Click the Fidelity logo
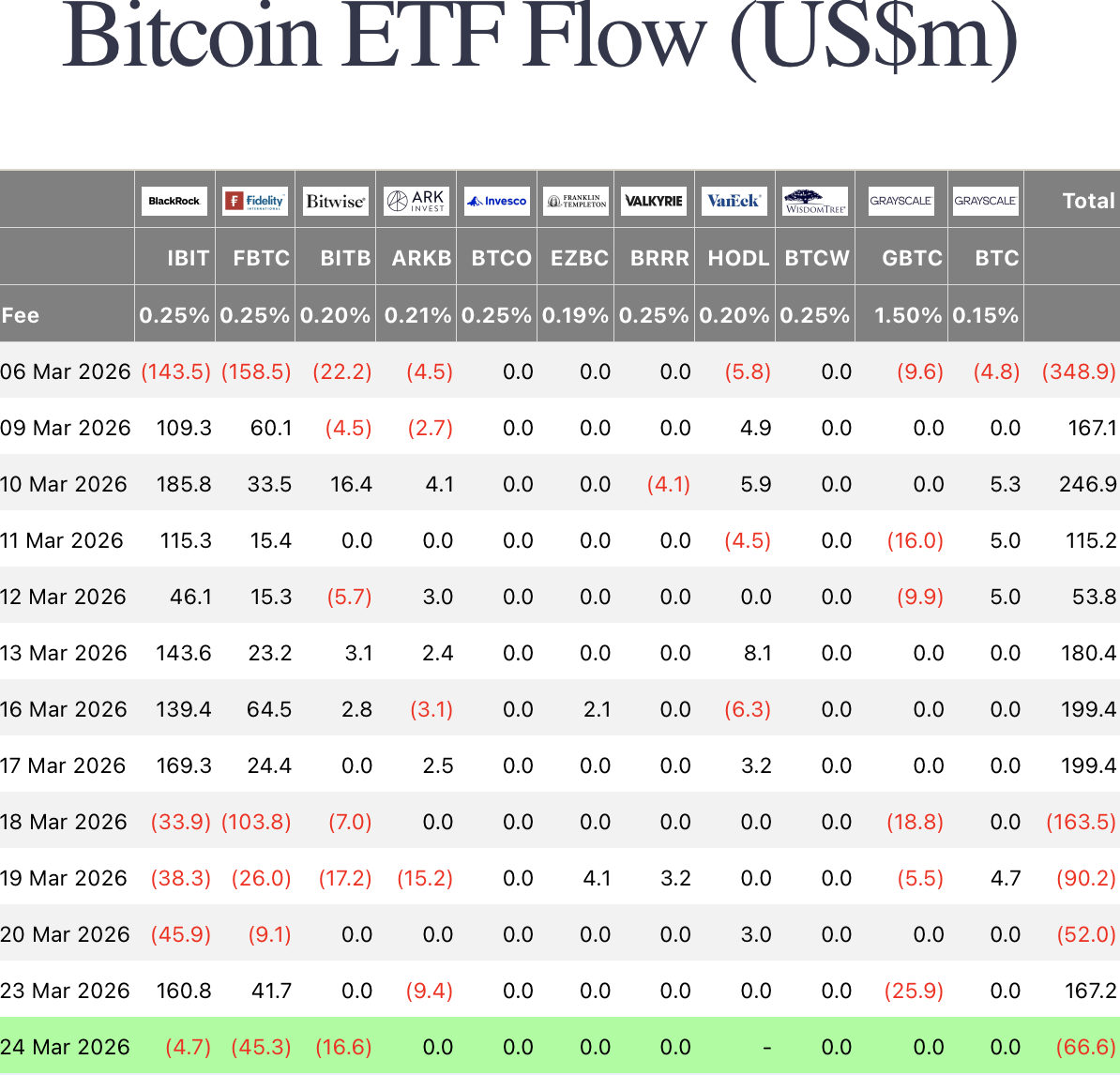The width and height of the screenshot is (1120, 1075). click(255, 201)
